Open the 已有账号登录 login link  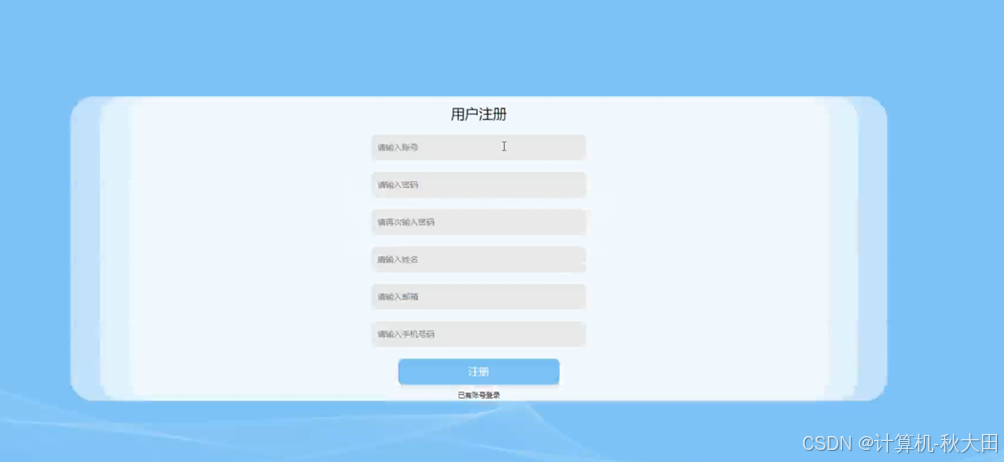pos(479,395)
